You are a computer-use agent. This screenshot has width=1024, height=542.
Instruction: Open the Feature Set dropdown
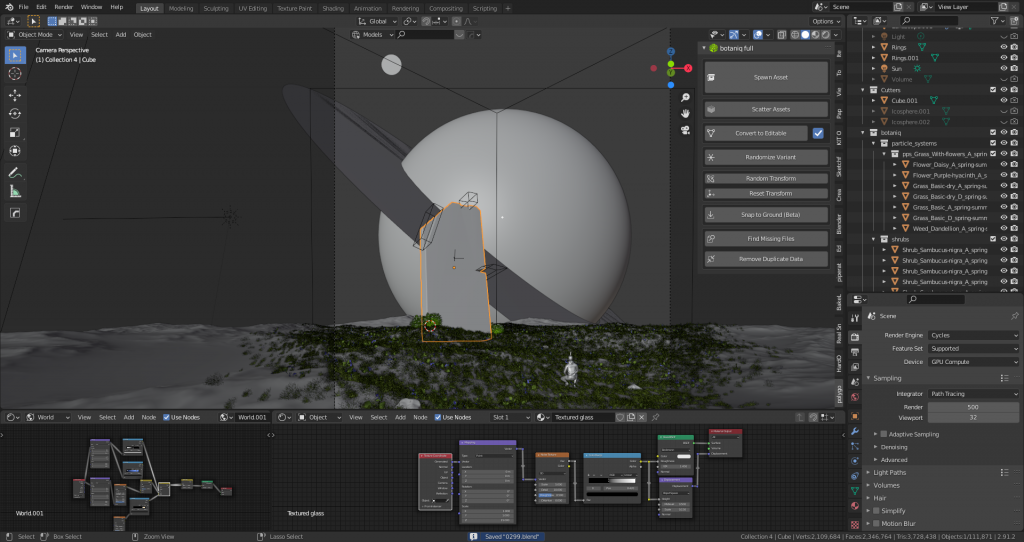point(973,349)
